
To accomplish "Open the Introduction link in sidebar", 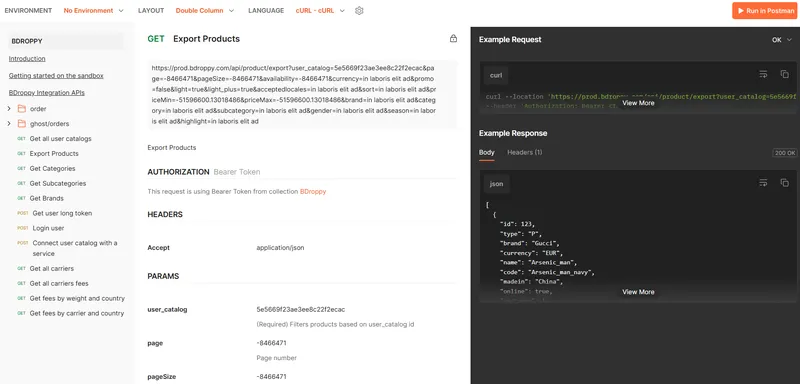I will point(27,59).
